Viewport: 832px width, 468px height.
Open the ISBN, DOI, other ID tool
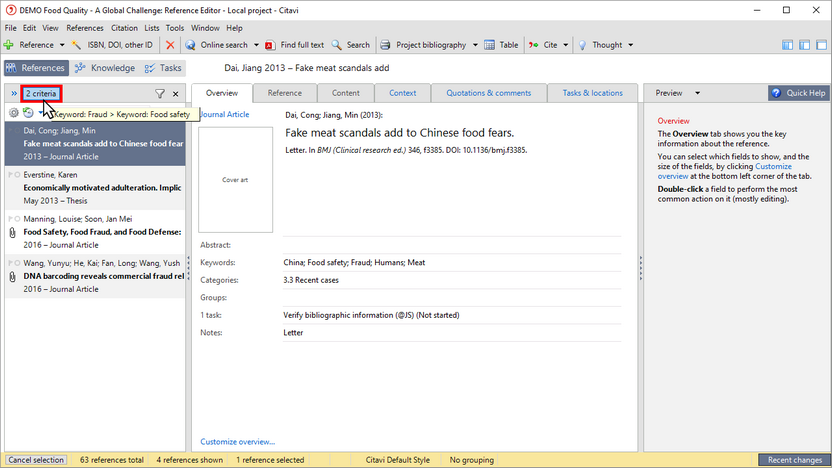[112, 45]
